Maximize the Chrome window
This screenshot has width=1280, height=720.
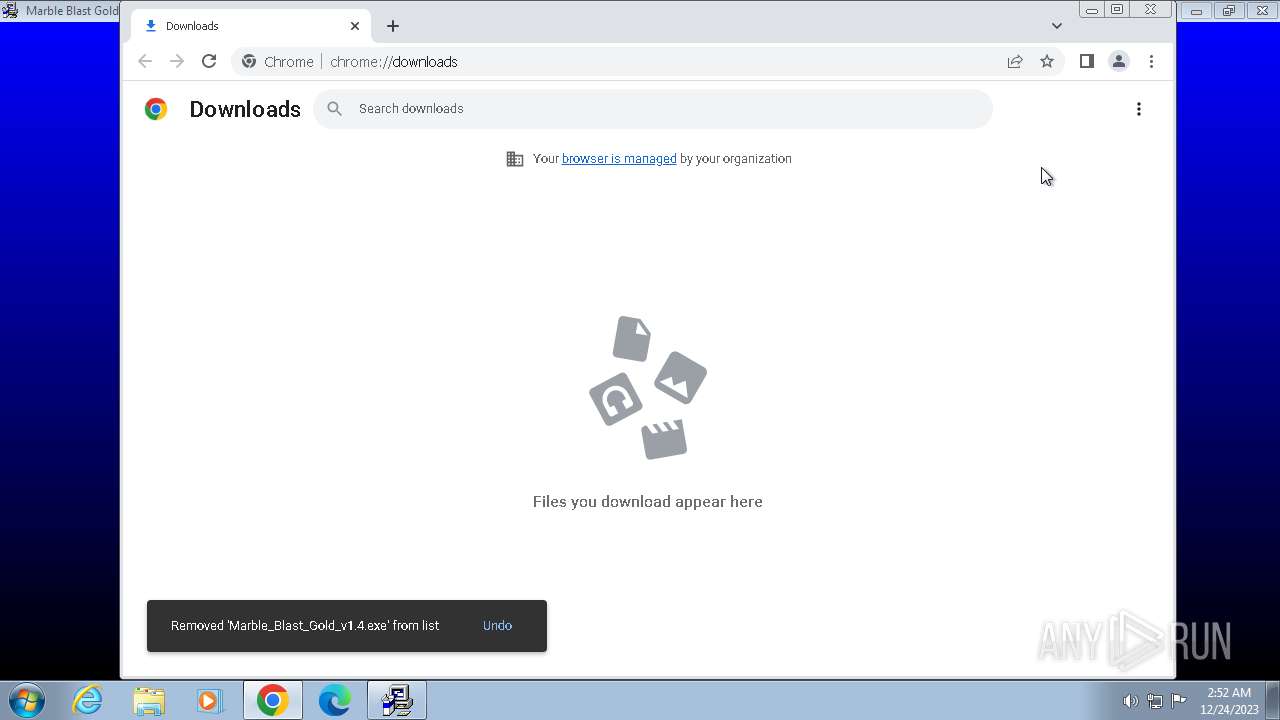click(x=1117, y=10)
